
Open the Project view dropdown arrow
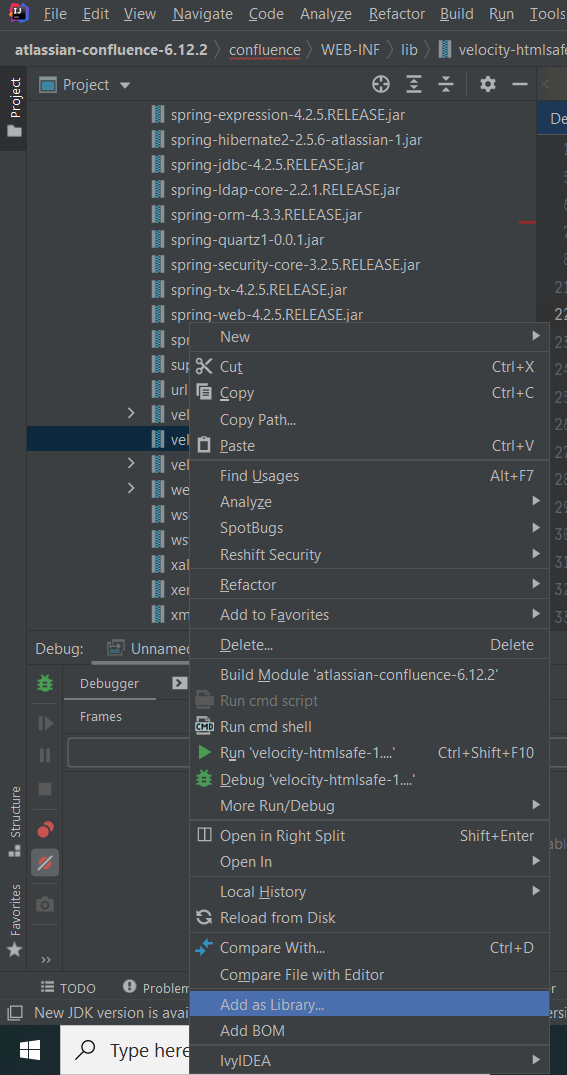pos(125,85)
